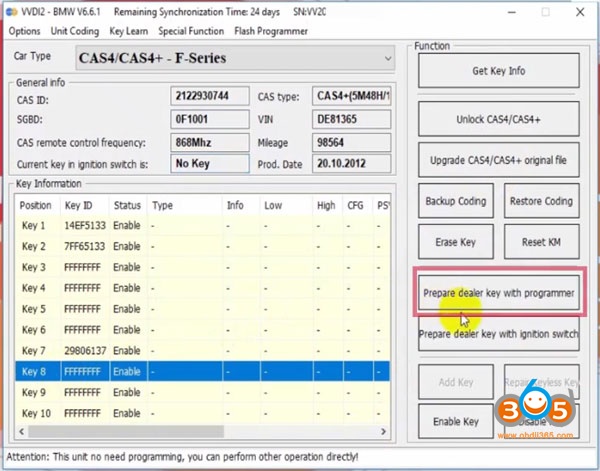Open the Unit Coding menu

(x=75, y=31)
